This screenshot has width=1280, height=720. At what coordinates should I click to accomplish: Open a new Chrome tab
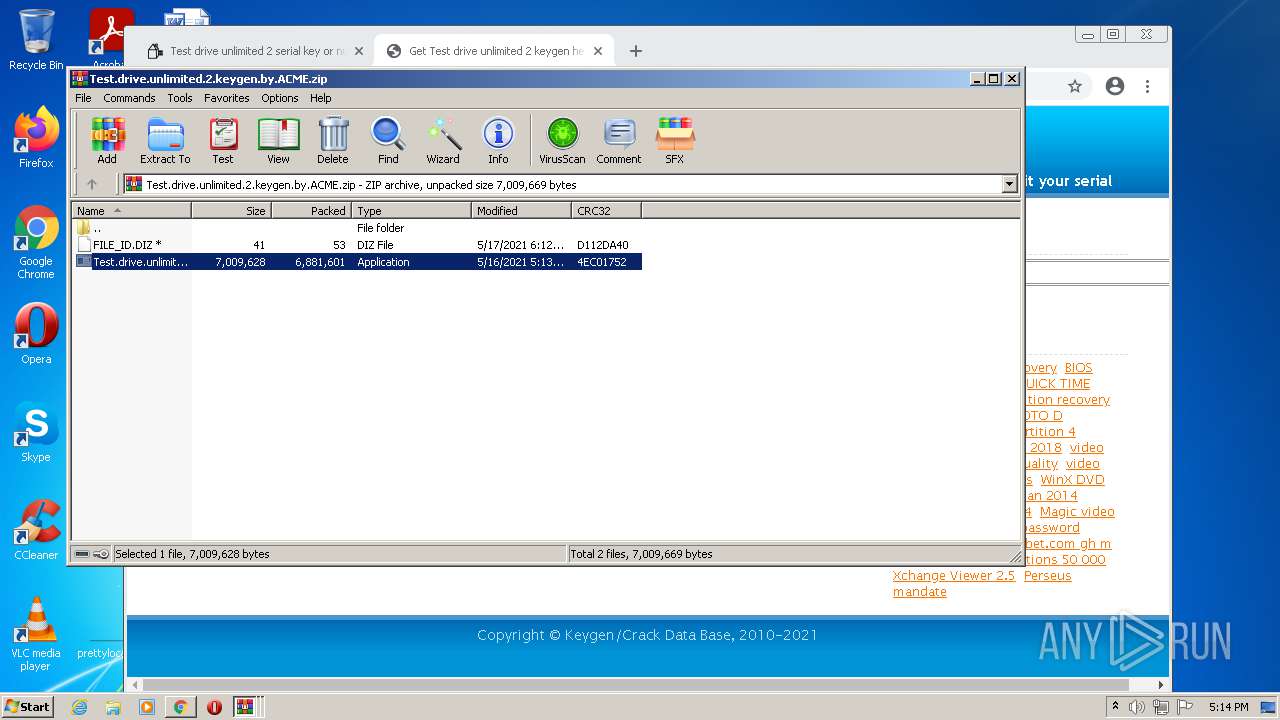pos(635,51)
